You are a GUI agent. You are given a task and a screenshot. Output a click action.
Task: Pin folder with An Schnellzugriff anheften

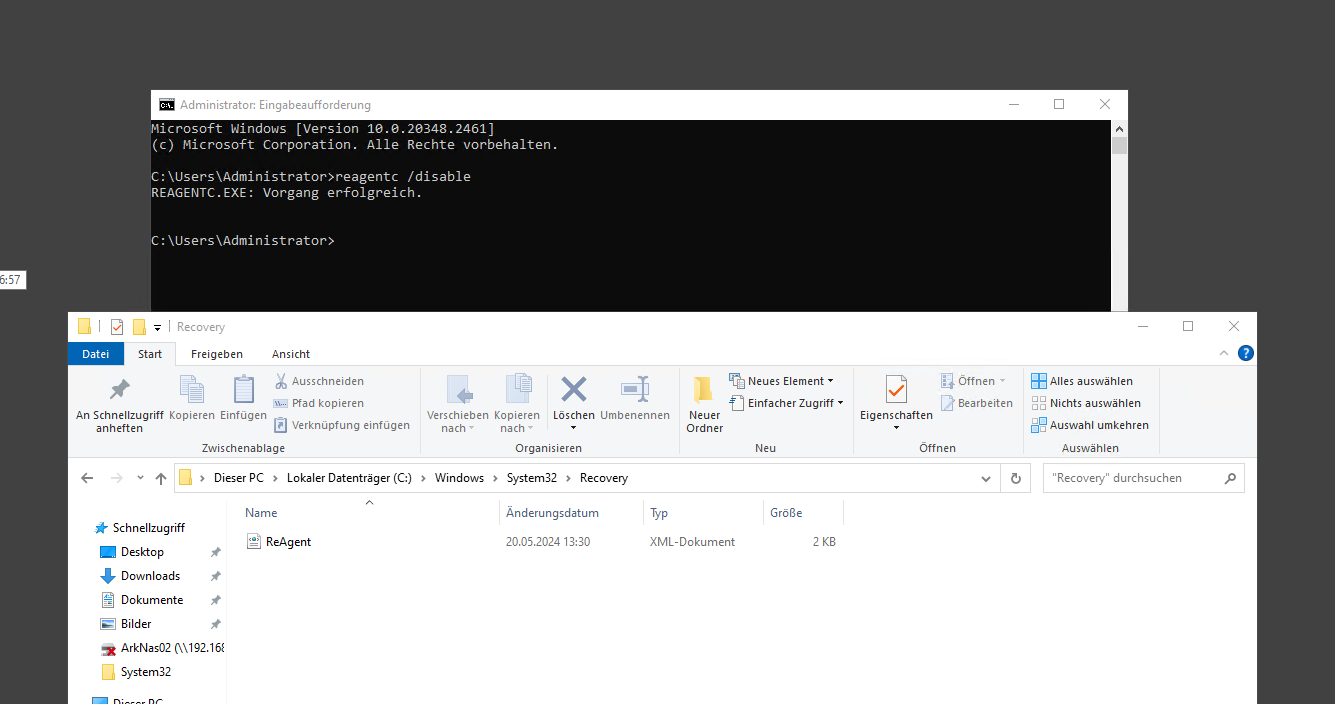coord(119,404)
